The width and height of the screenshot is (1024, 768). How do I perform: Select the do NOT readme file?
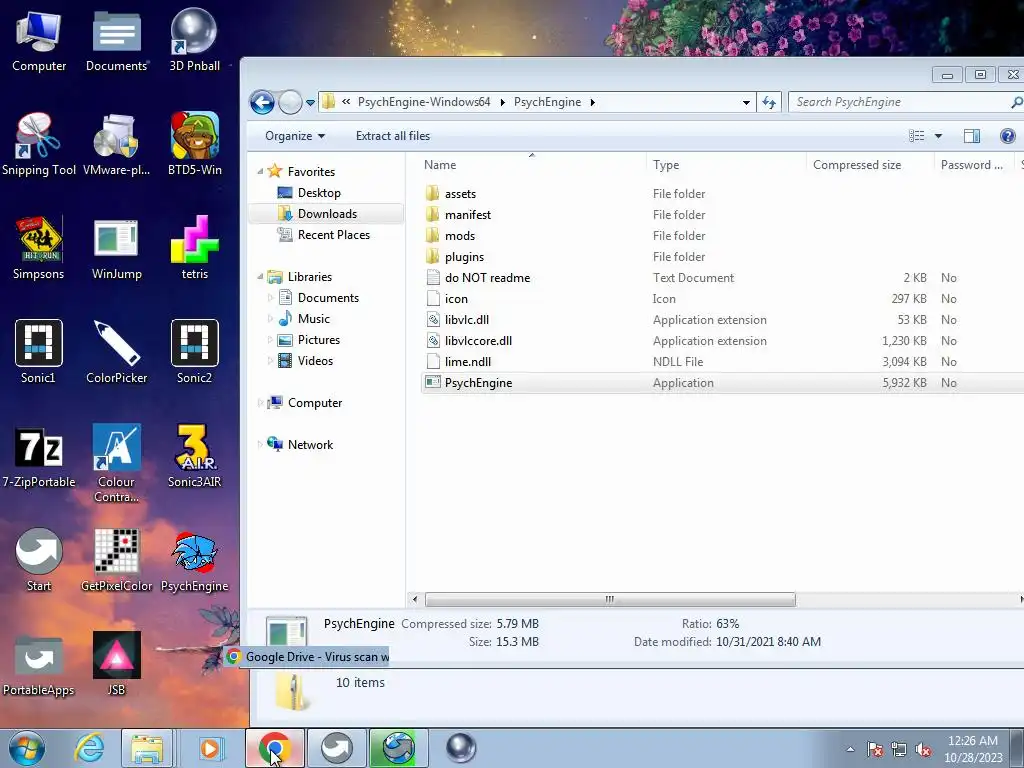(x=722, y=278)
